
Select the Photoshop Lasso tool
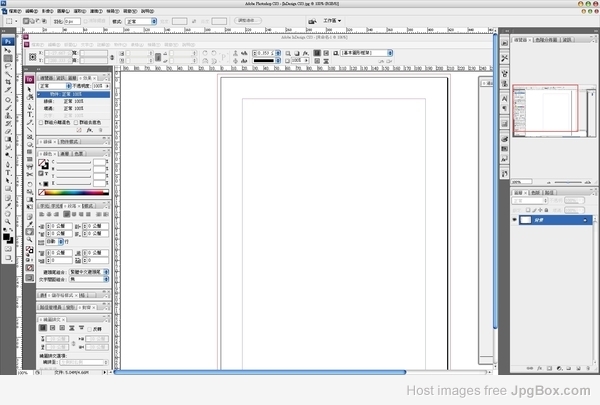(8, 66)
